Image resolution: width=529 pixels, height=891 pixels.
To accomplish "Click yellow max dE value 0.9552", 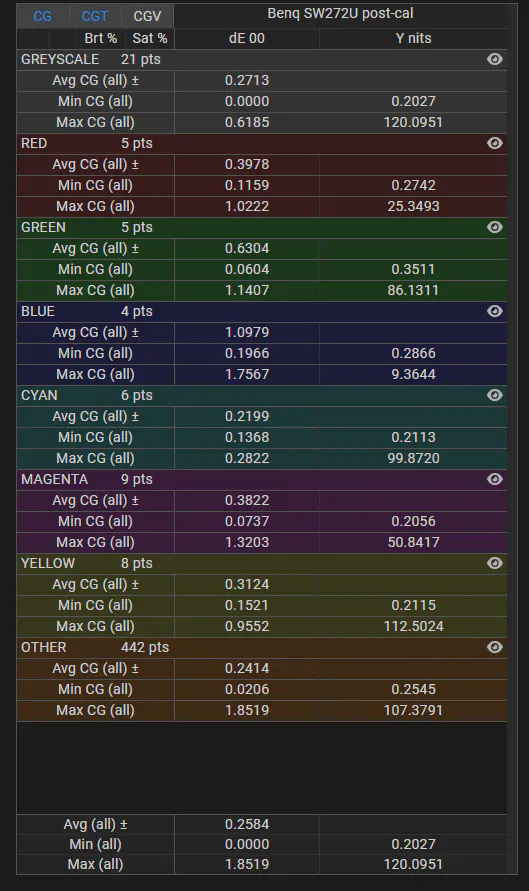I will coord(247,626).
